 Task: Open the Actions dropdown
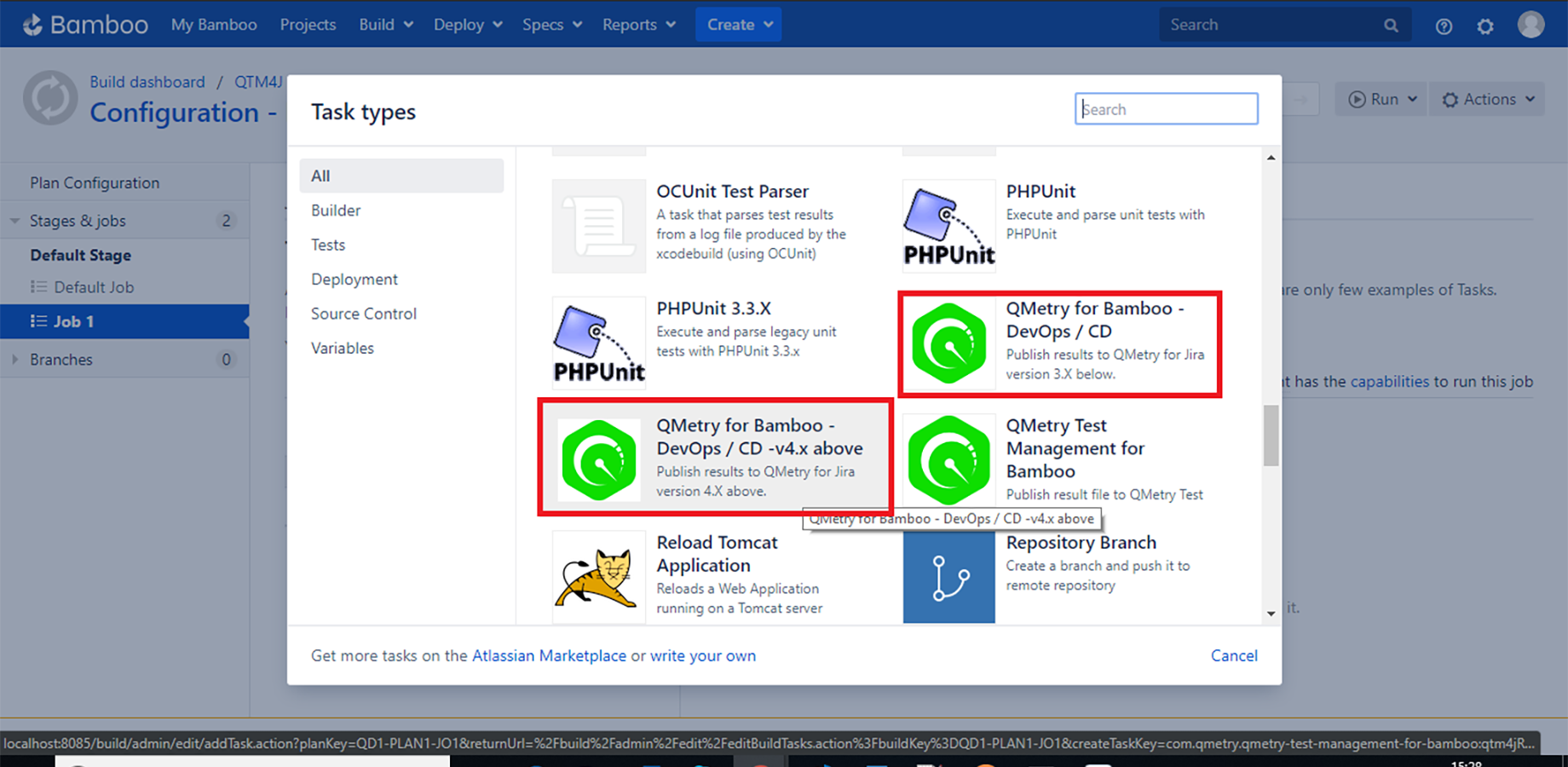1487,100
